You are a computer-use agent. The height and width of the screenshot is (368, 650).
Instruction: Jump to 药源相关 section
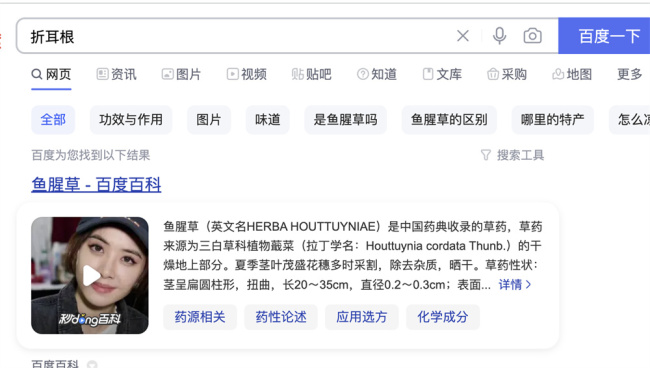(x=200, y=317)
